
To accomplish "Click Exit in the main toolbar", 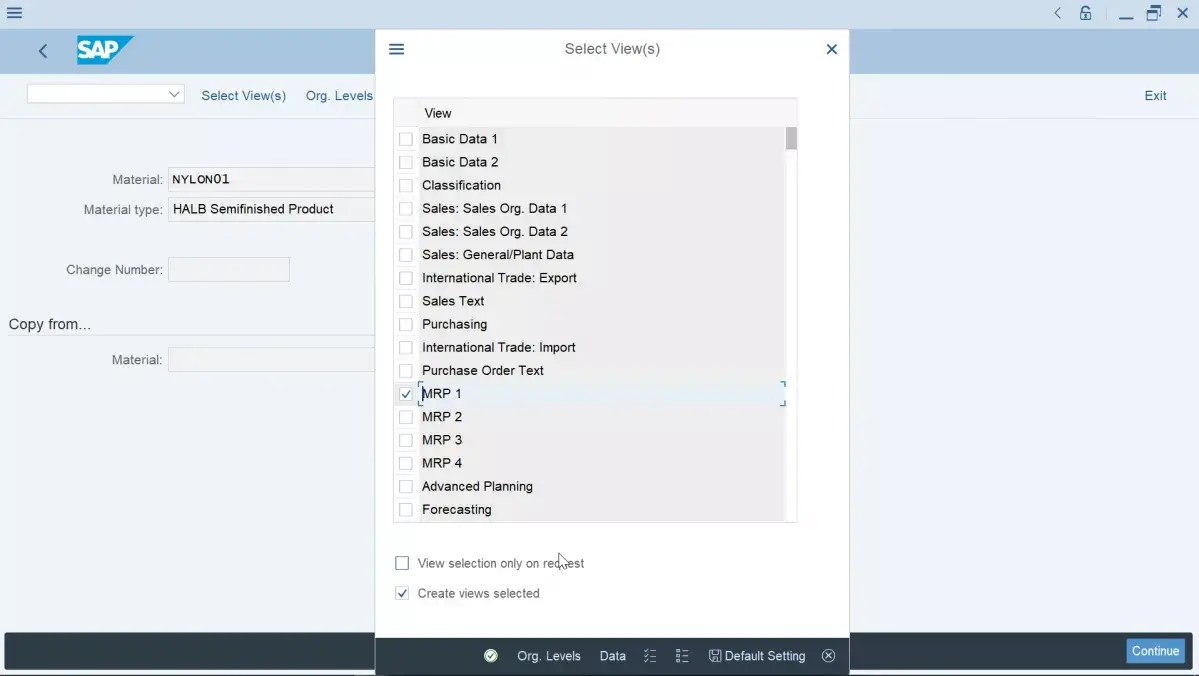I will click(x=1155, y=96).
